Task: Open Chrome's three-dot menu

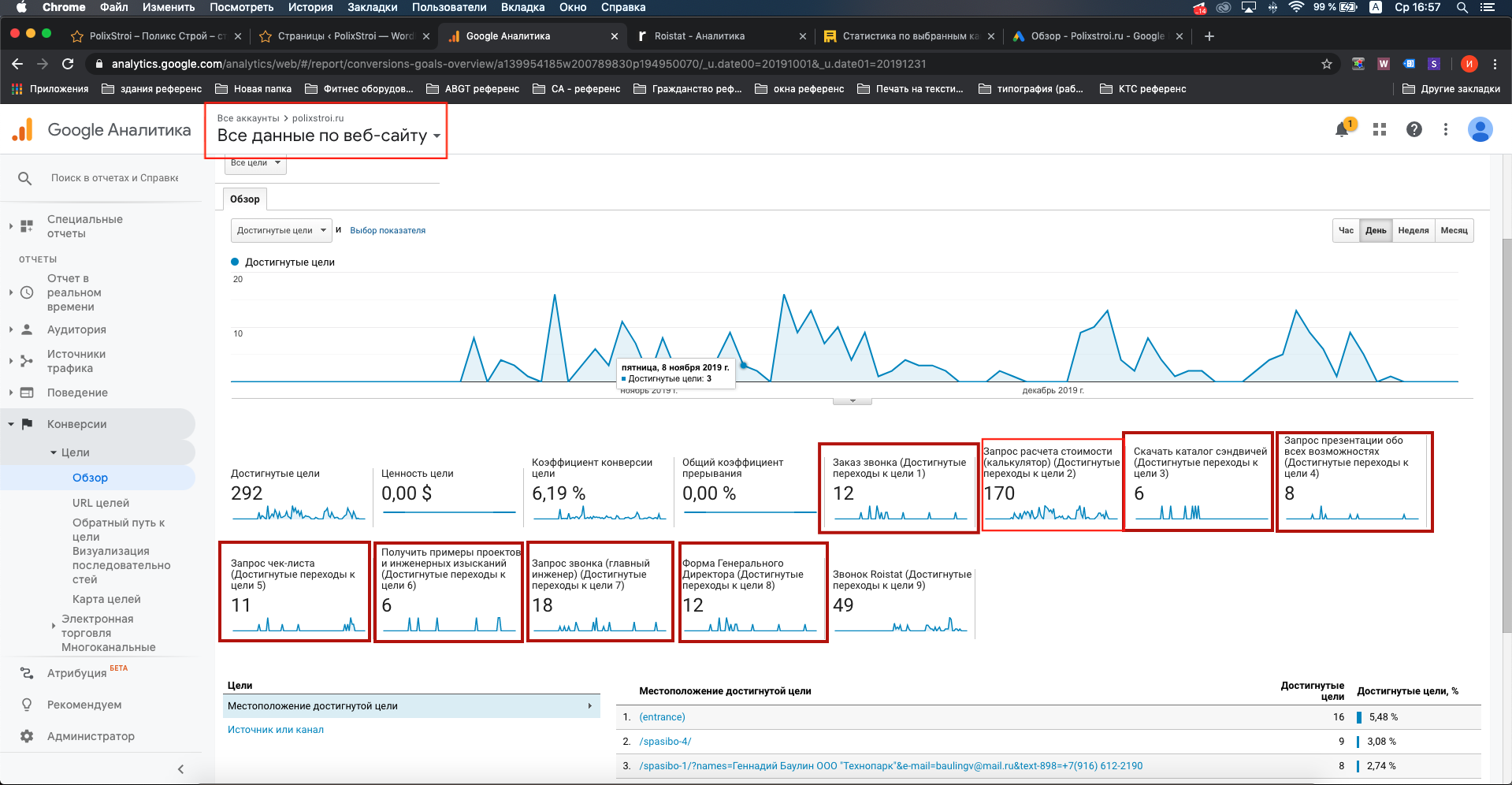Action: click(x=1495, y=64)
